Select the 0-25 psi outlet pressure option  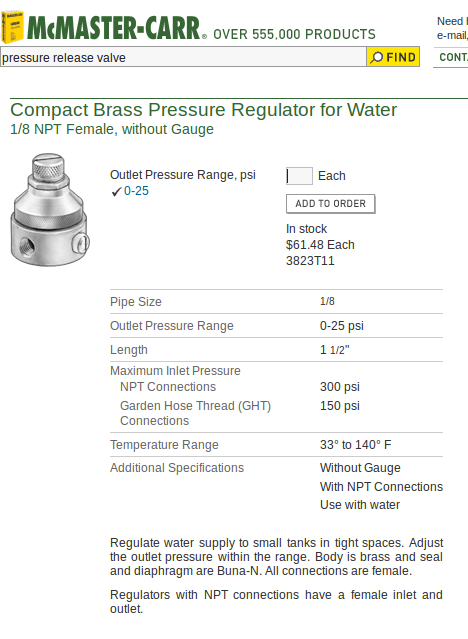tap(136, 191)
